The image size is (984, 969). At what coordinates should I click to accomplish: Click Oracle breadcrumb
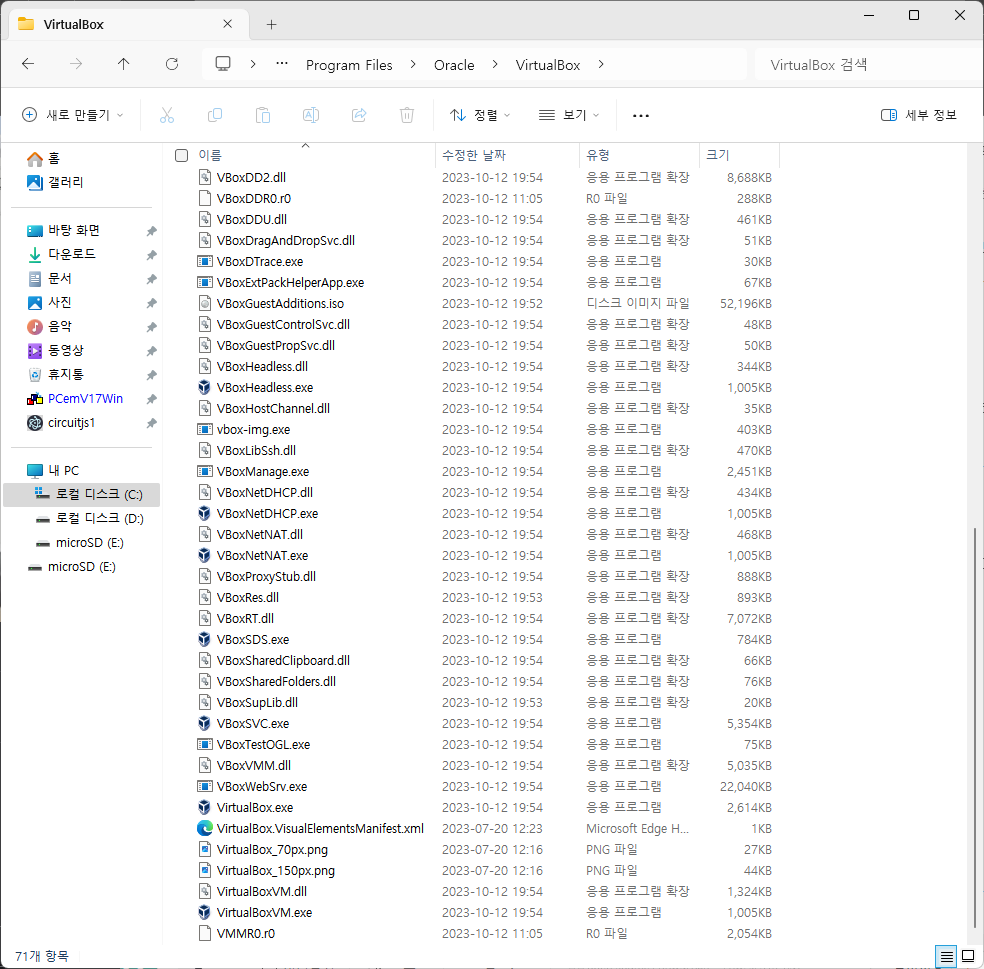point(454,65)
